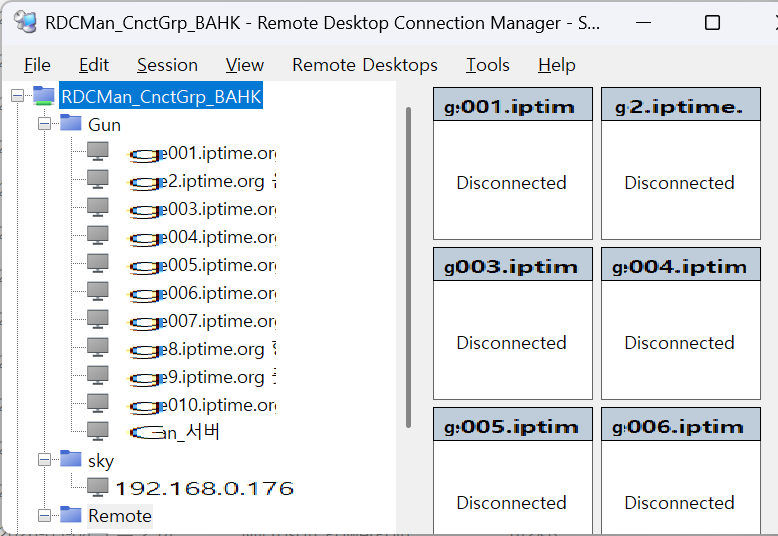Click the g001.iptim thumbnail title bar
Viewport: 778px width, 536px height.
tap(513, 104)
